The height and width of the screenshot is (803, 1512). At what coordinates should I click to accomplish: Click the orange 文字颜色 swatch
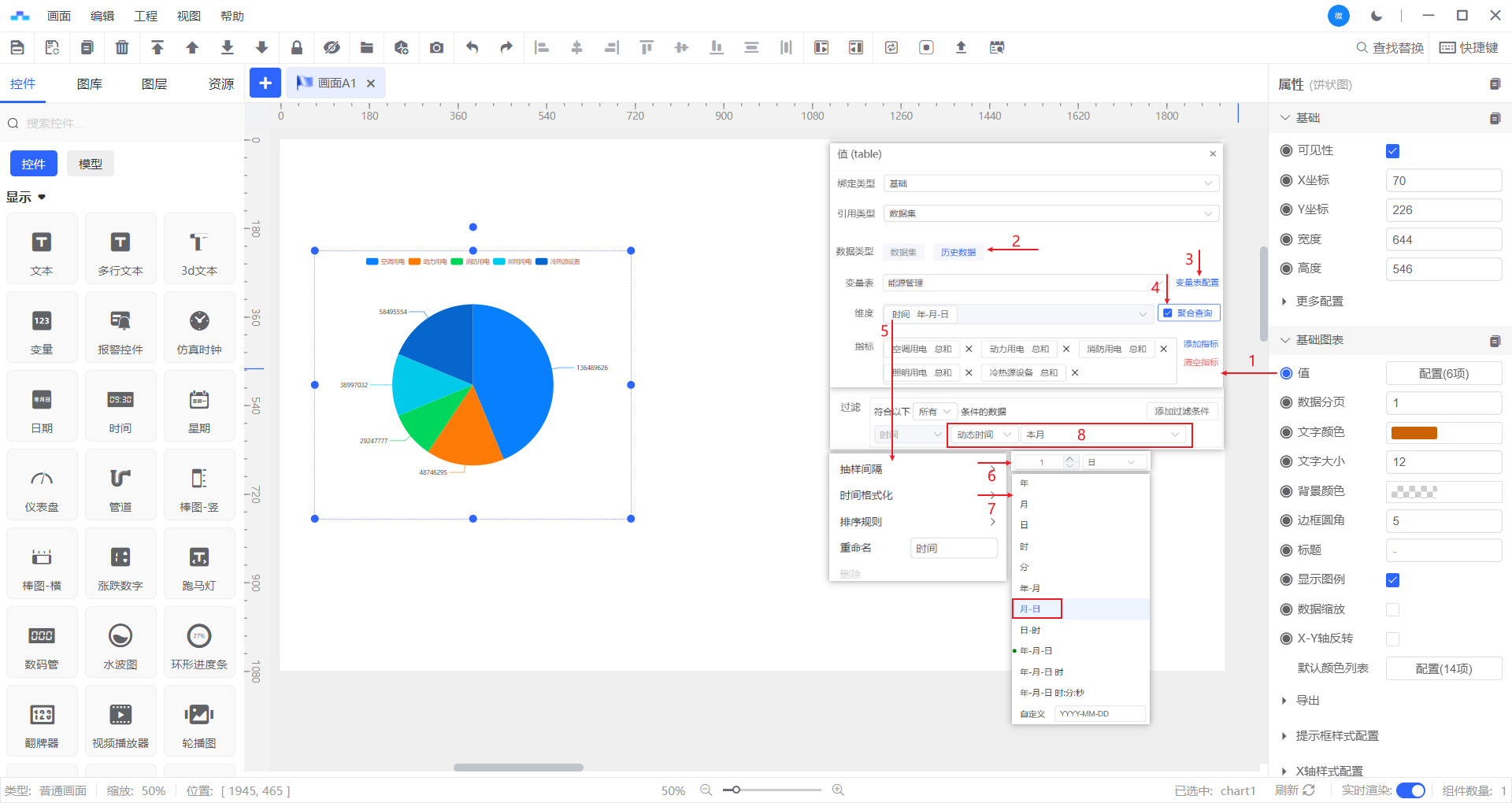tap(1414, 433)
